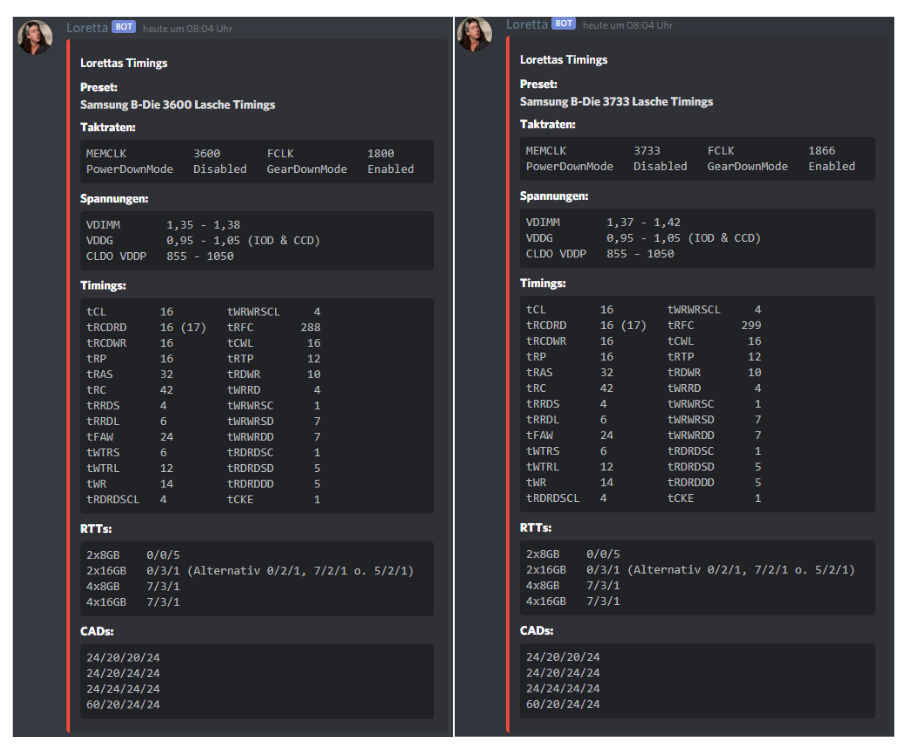Click the tRFC value 299

click(x=751, y=325)
